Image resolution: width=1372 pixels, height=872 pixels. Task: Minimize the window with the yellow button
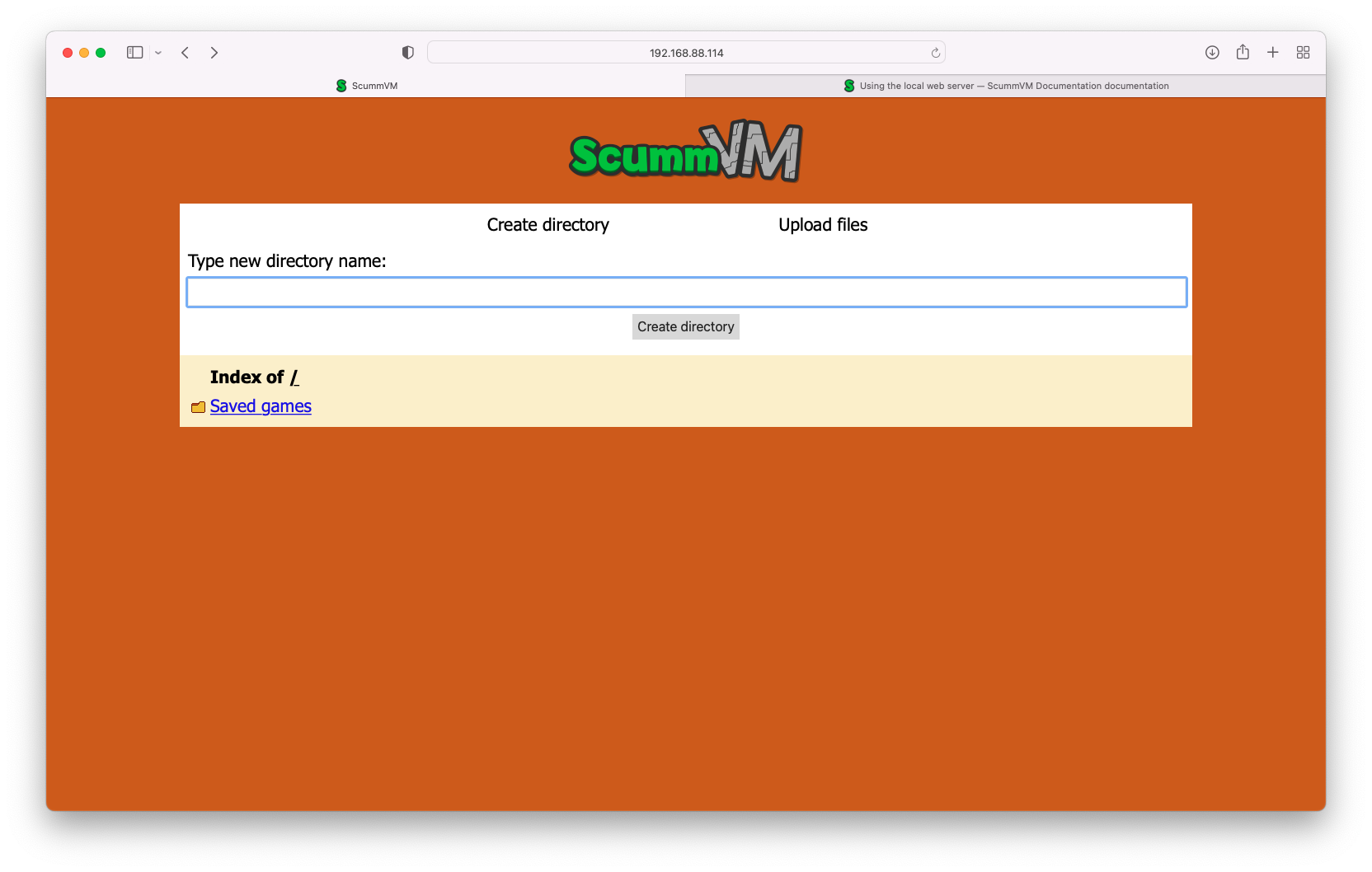click(84, 53)
